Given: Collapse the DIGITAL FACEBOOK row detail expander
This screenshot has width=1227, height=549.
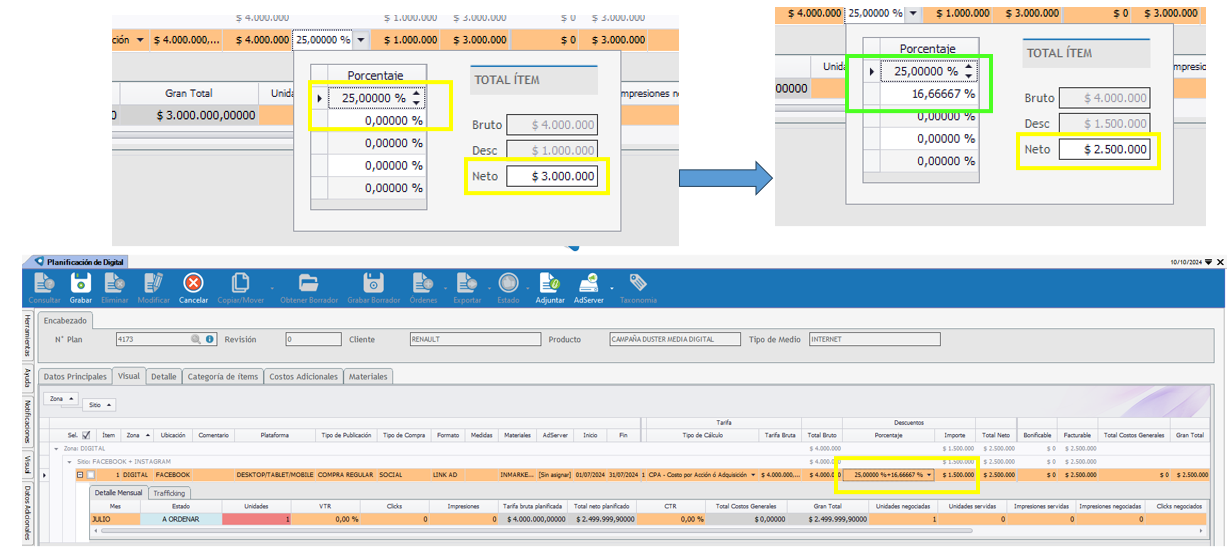Looking at the screenshot, I should click(80, 474).
